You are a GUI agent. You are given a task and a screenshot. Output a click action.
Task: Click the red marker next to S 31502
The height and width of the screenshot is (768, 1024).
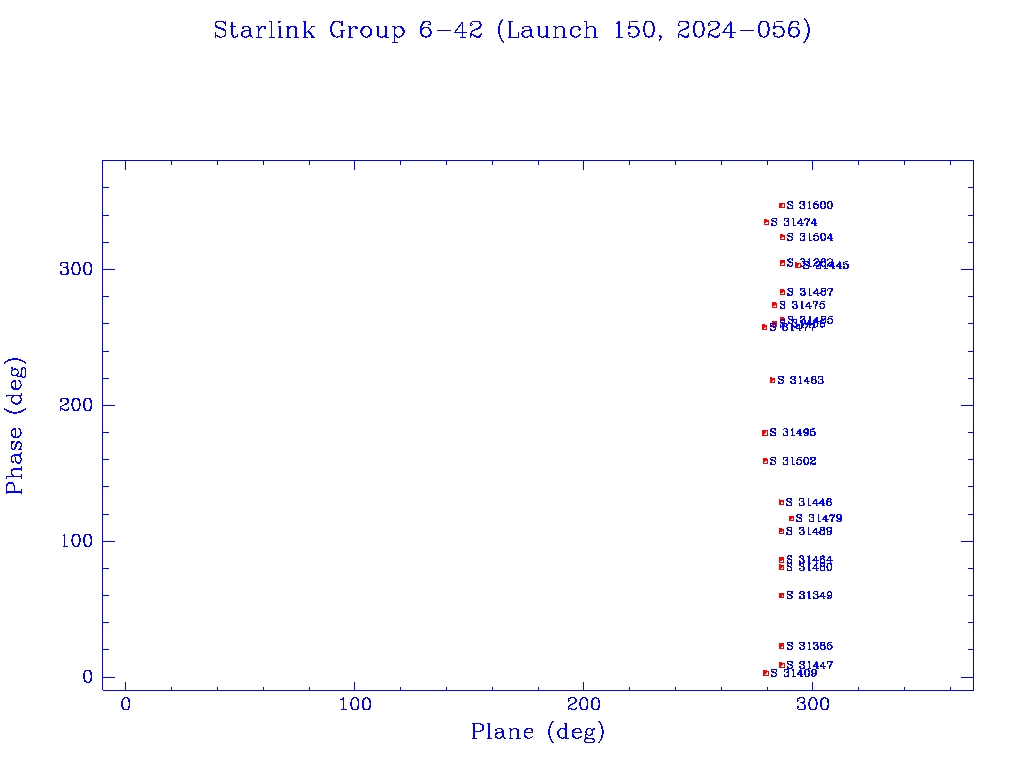(x=765, y=461)
